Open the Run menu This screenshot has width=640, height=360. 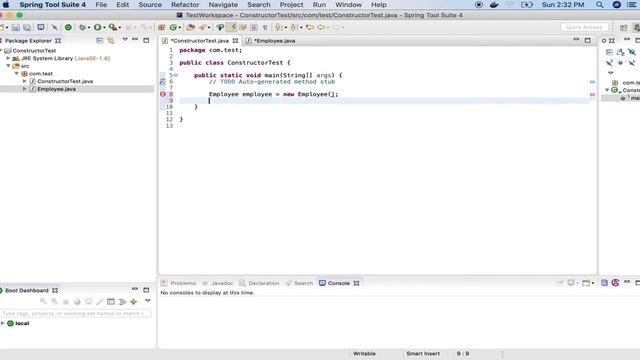tap(319, 5)
